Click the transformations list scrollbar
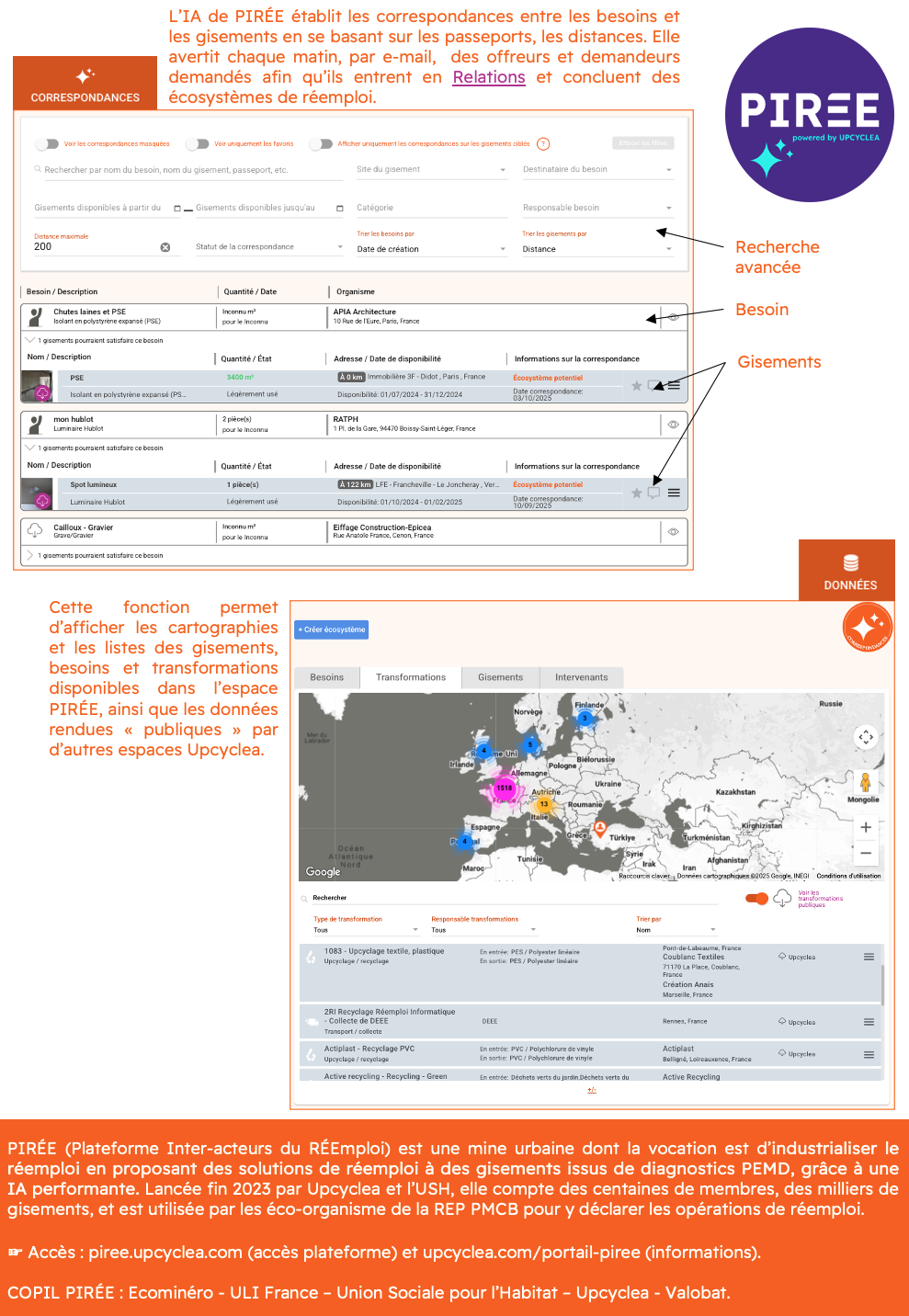 pyautogui.click(x=883, y=985)
